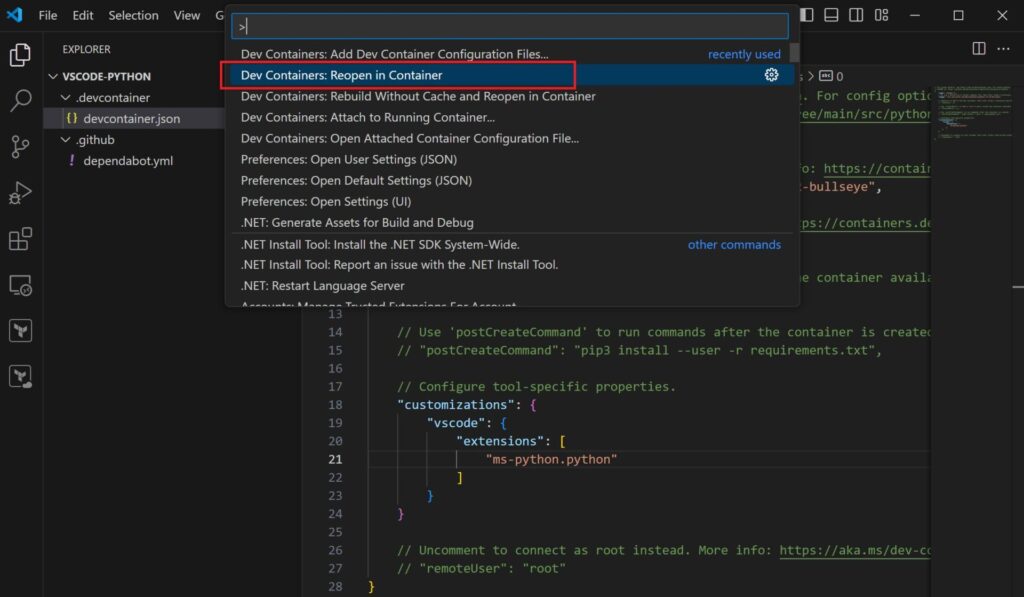Screen dimensions: 1024x597
Task: Open the dependabot.yml file
Action: [128, 161]
